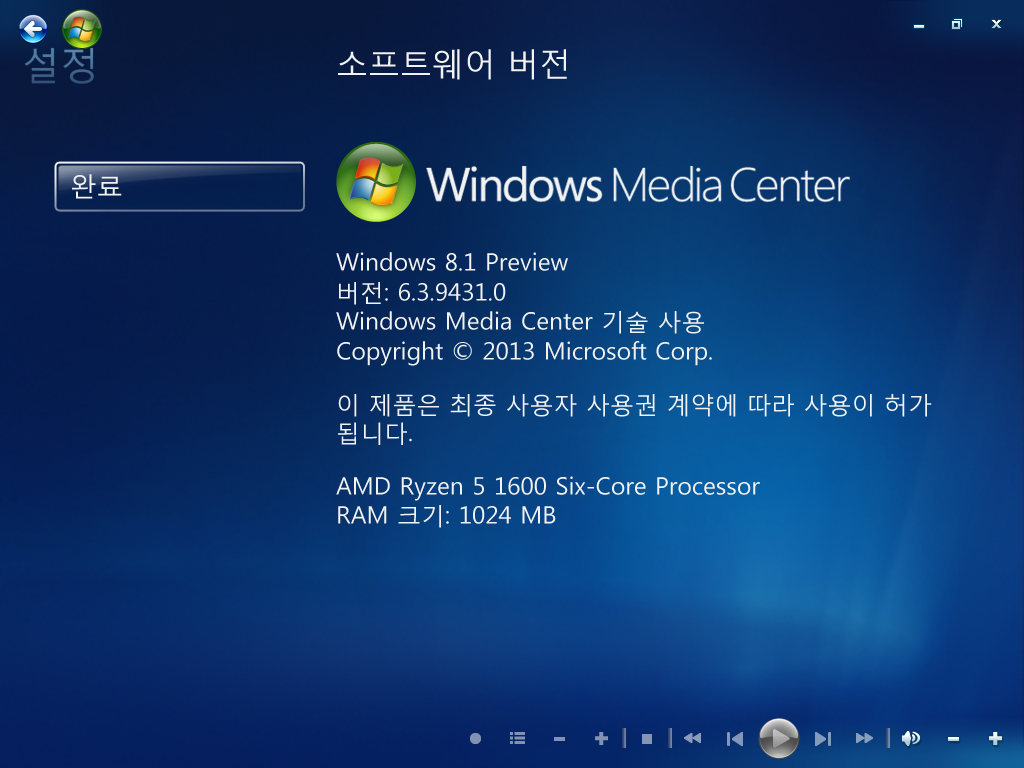Viewport: 1024px width, 768px height.
Task: Close the Media Center window
Action: click(x=996, y=24)
